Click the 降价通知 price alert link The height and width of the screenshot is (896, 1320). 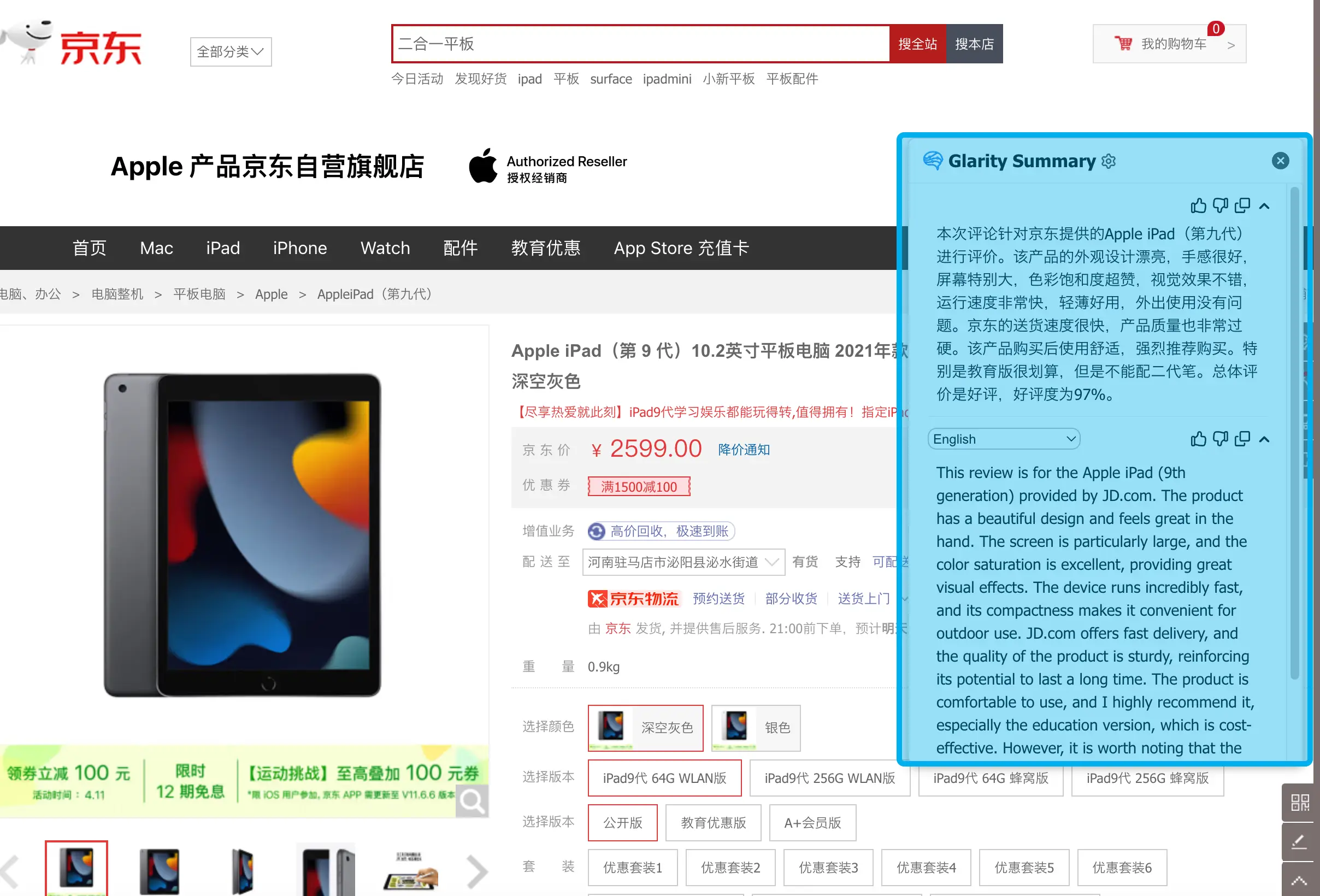(744, 450)
